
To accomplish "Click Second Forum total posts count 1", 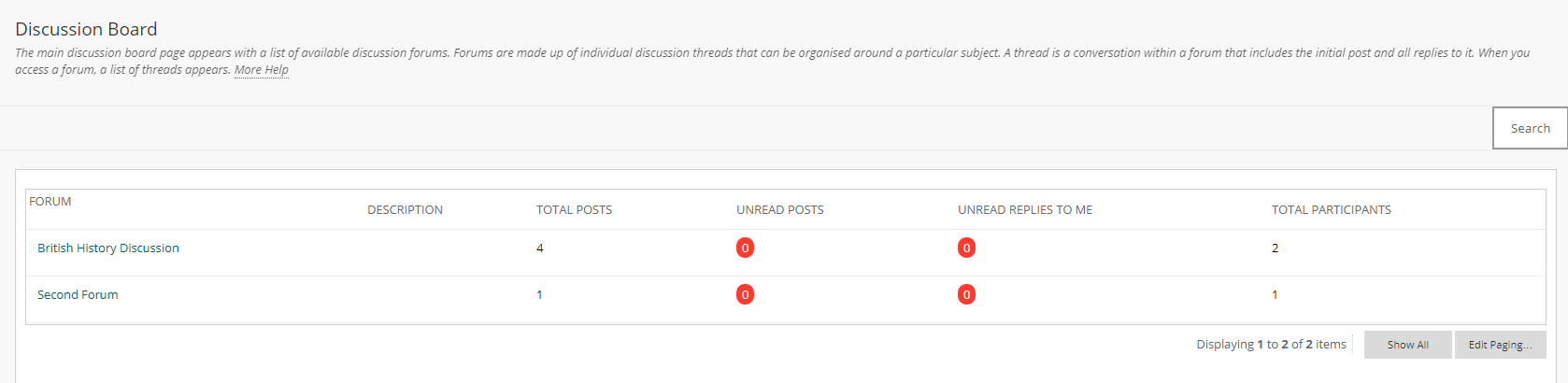I will pos(539,294).
